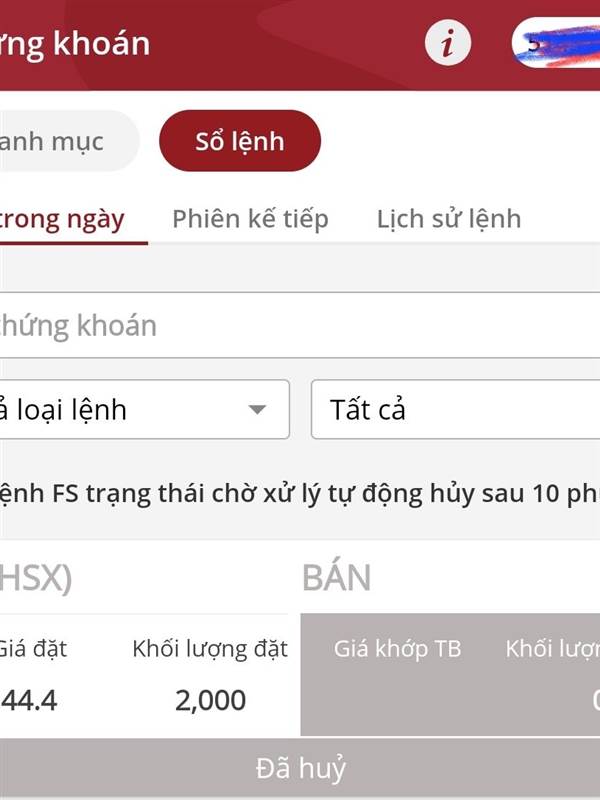Switch to the 'Danh mục' pill

coord(60,141)
